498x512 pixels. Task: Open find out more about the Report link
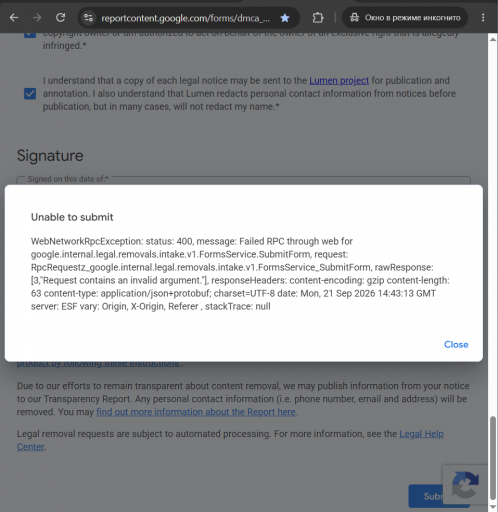pyautogui.click(x=196, y=412)
